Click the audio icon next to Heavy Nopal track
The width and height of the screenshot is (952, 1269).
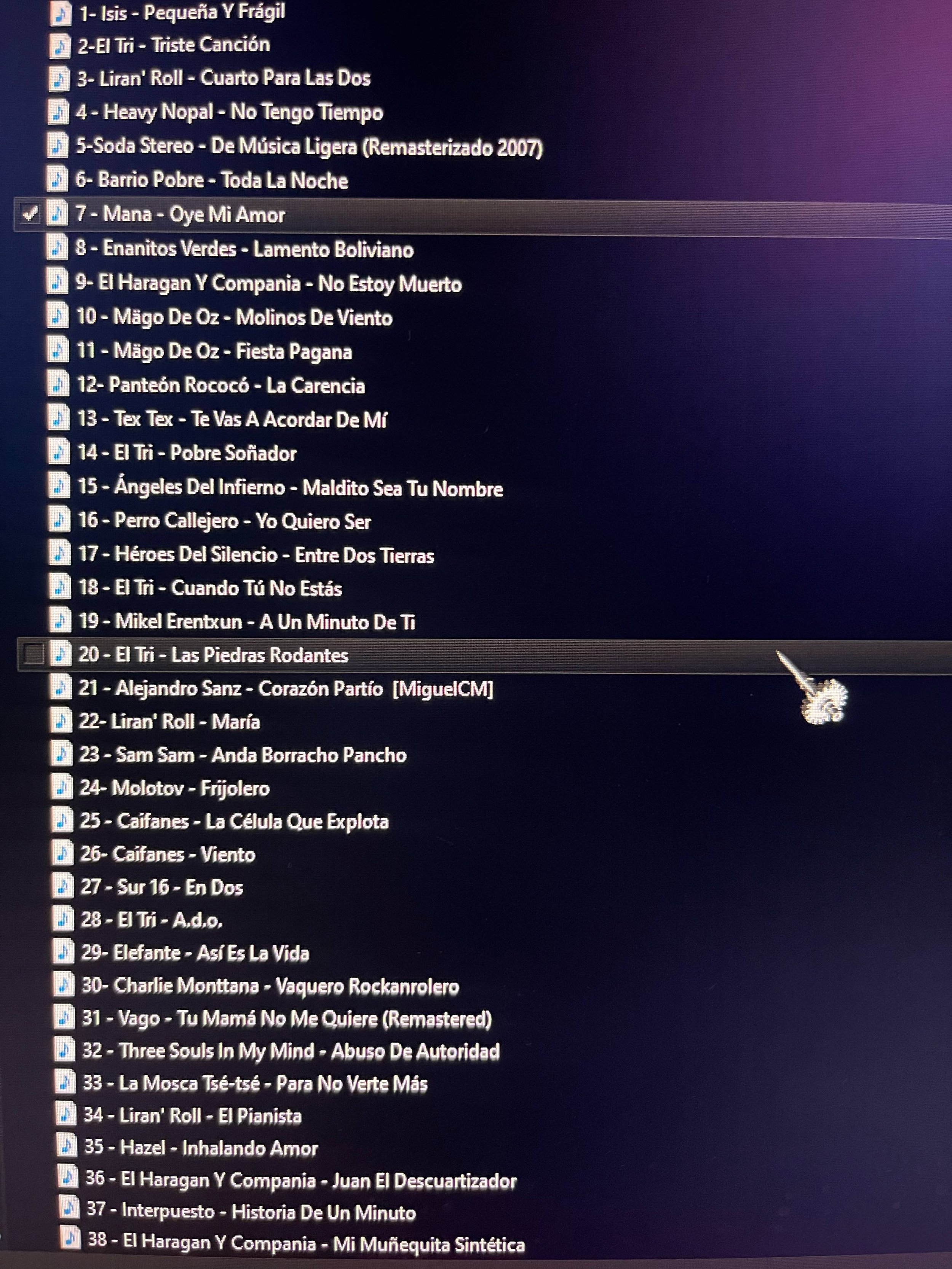[58, 112]
